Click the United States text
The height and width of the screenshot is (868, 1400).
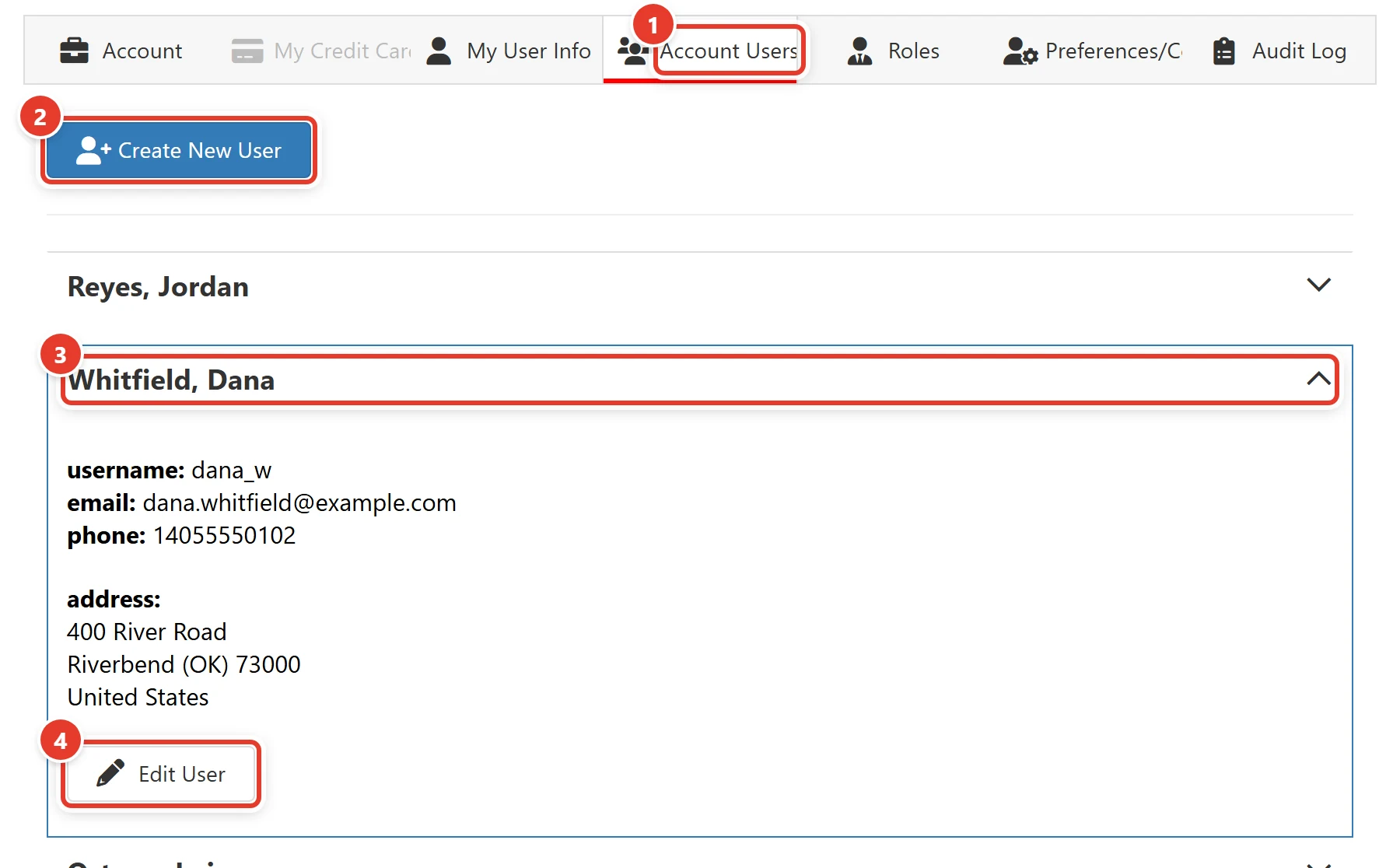(138, 697)
